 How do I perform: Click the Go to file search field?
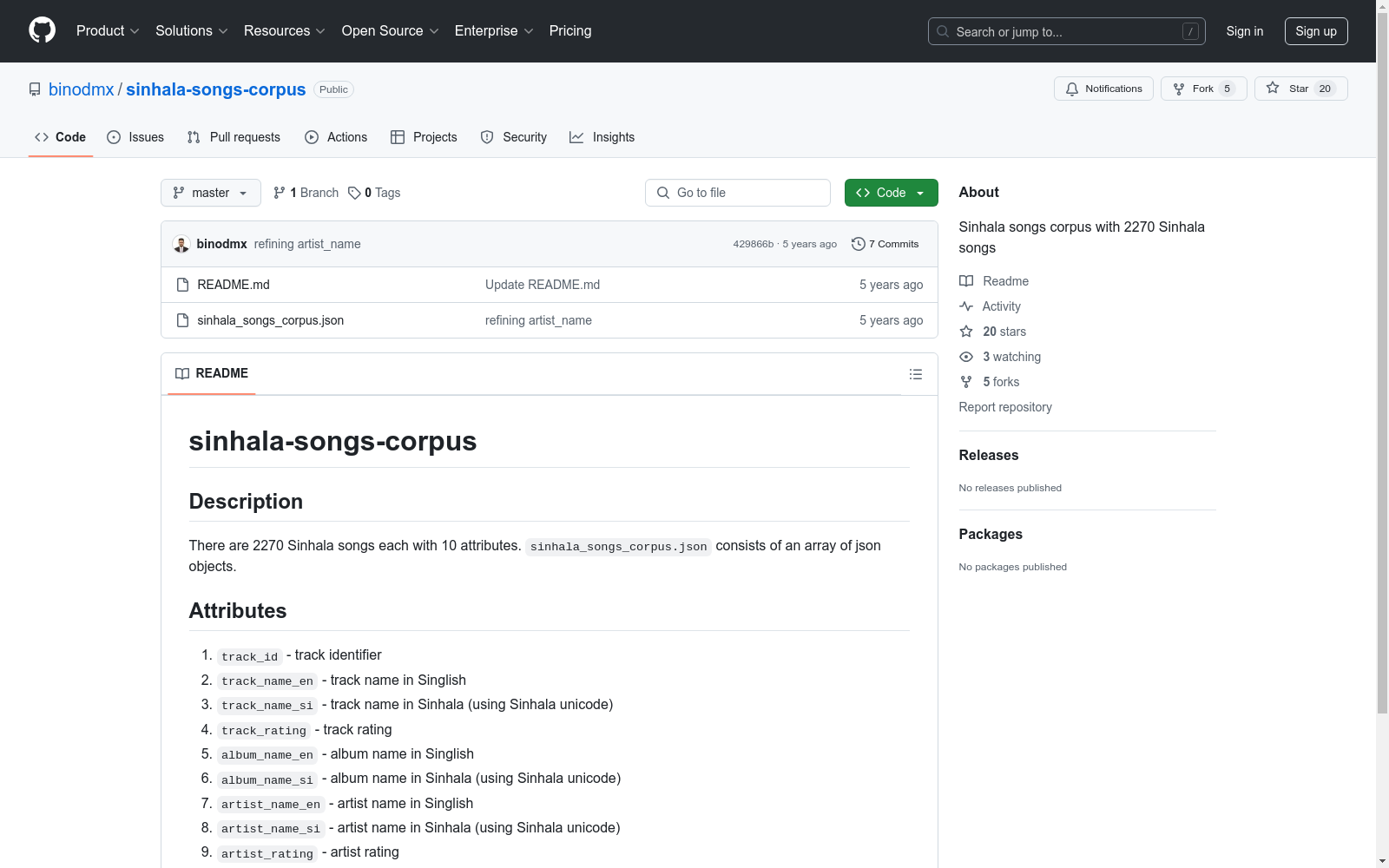[738, 193]
